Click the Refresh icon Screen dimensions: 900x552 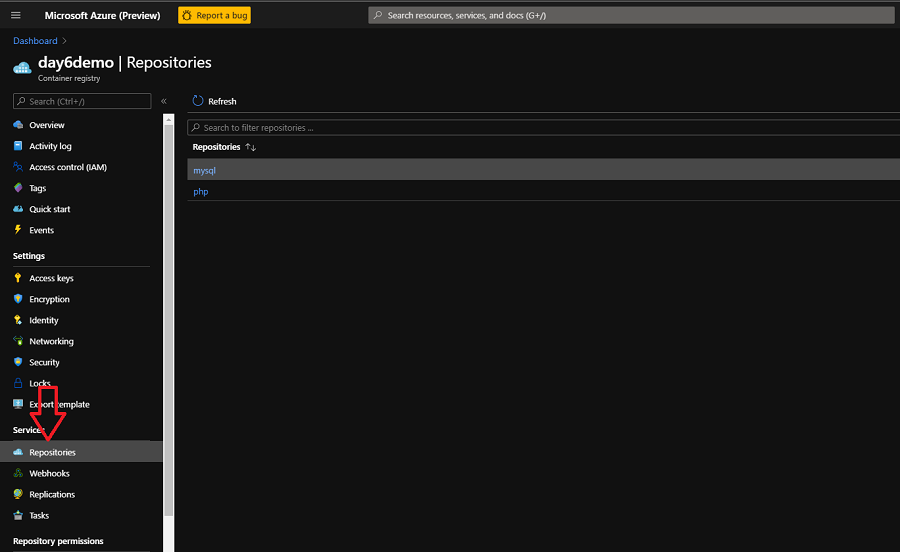tap(198, 101)
